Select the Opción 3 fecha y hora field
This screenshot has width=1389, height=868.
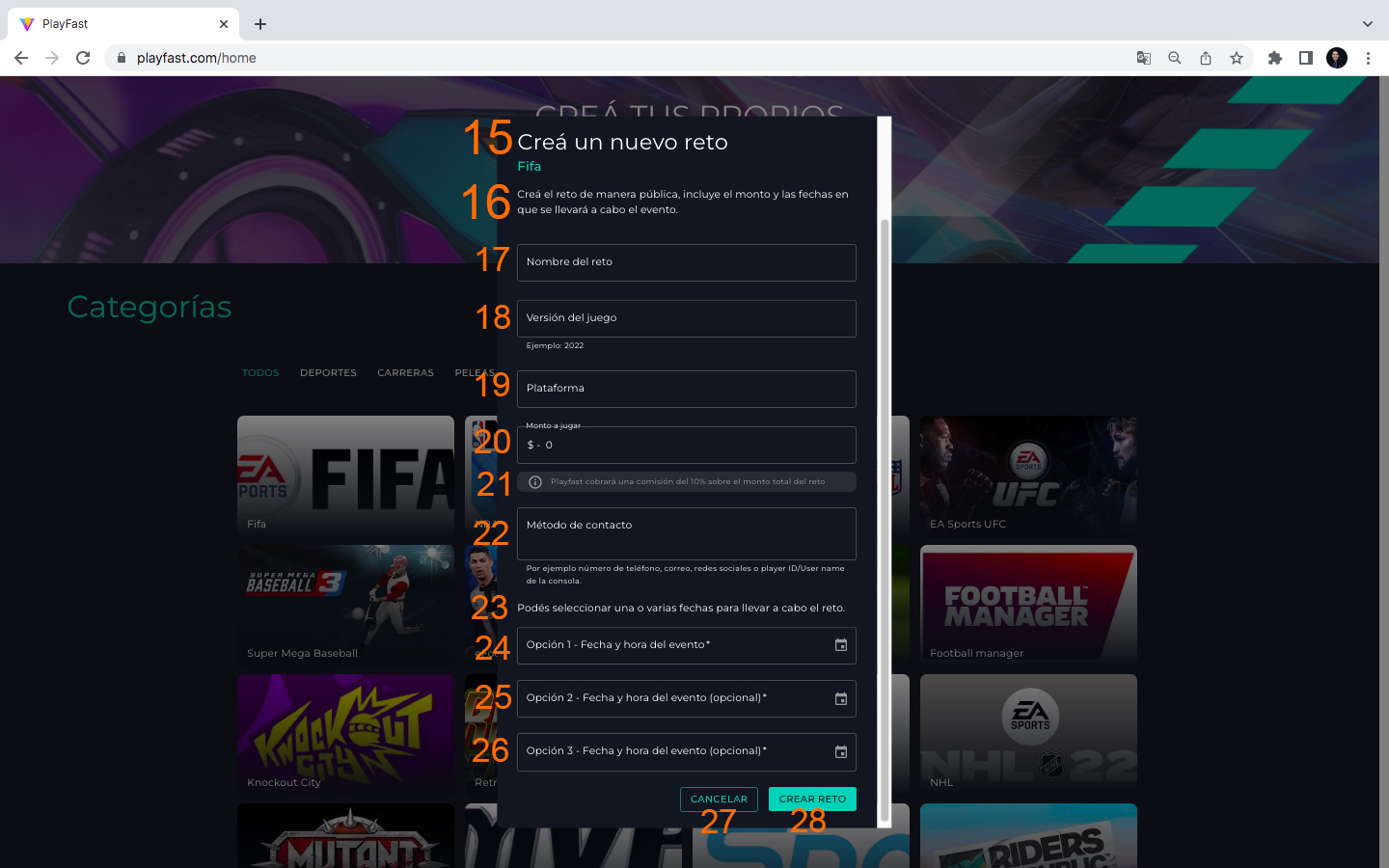pyautogui.click(x=686, y=751)
